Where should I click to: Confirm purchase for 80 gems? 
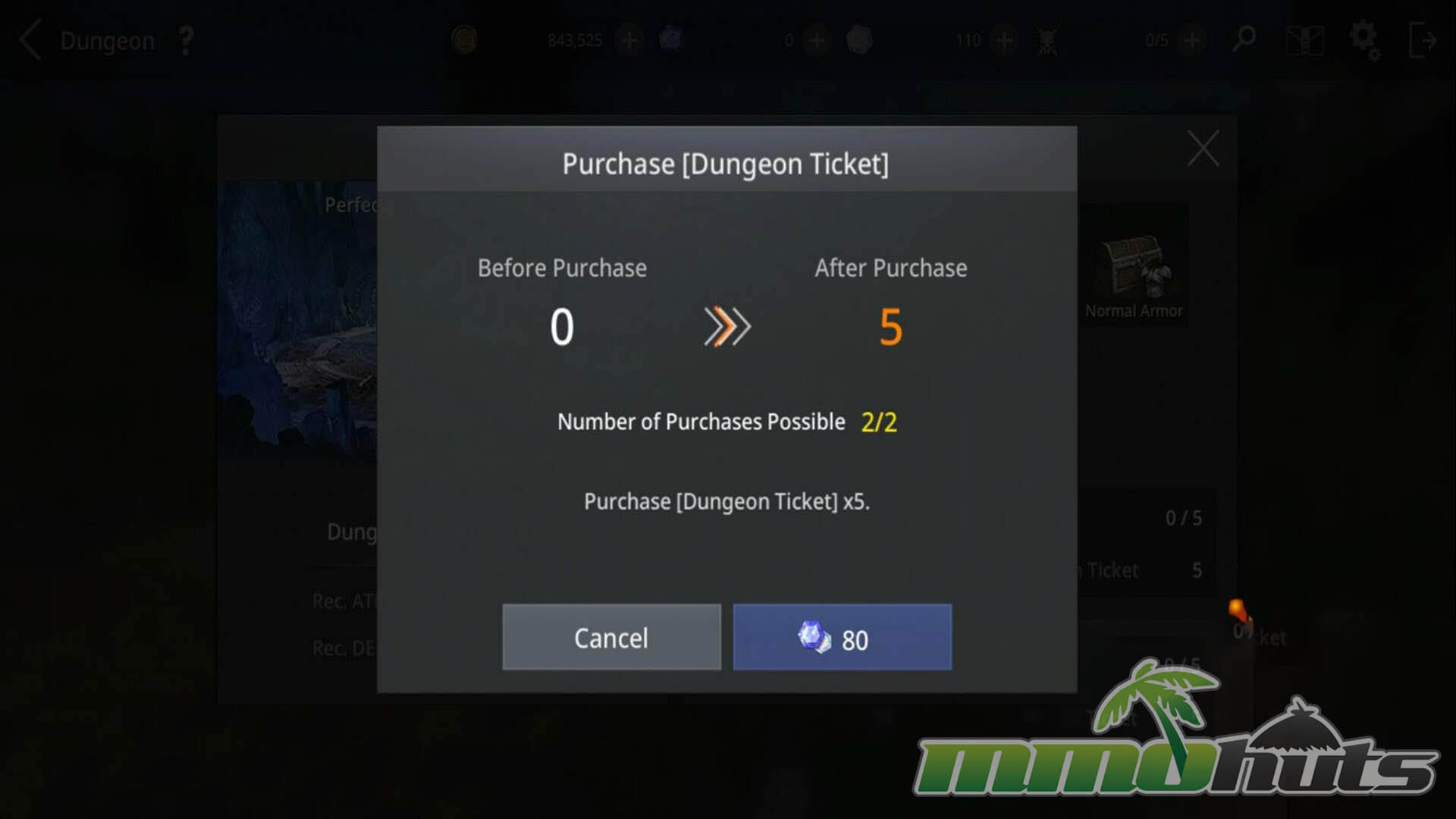coord(842,637)
